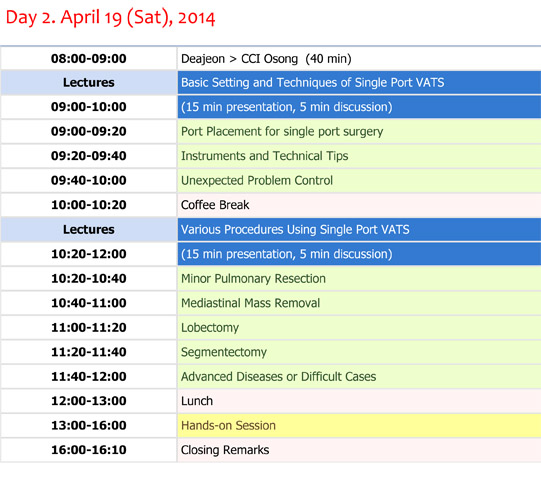Click the yellow Hands-on Session cell
This screenshot has height=477, width=541.
tap(359, 425)
